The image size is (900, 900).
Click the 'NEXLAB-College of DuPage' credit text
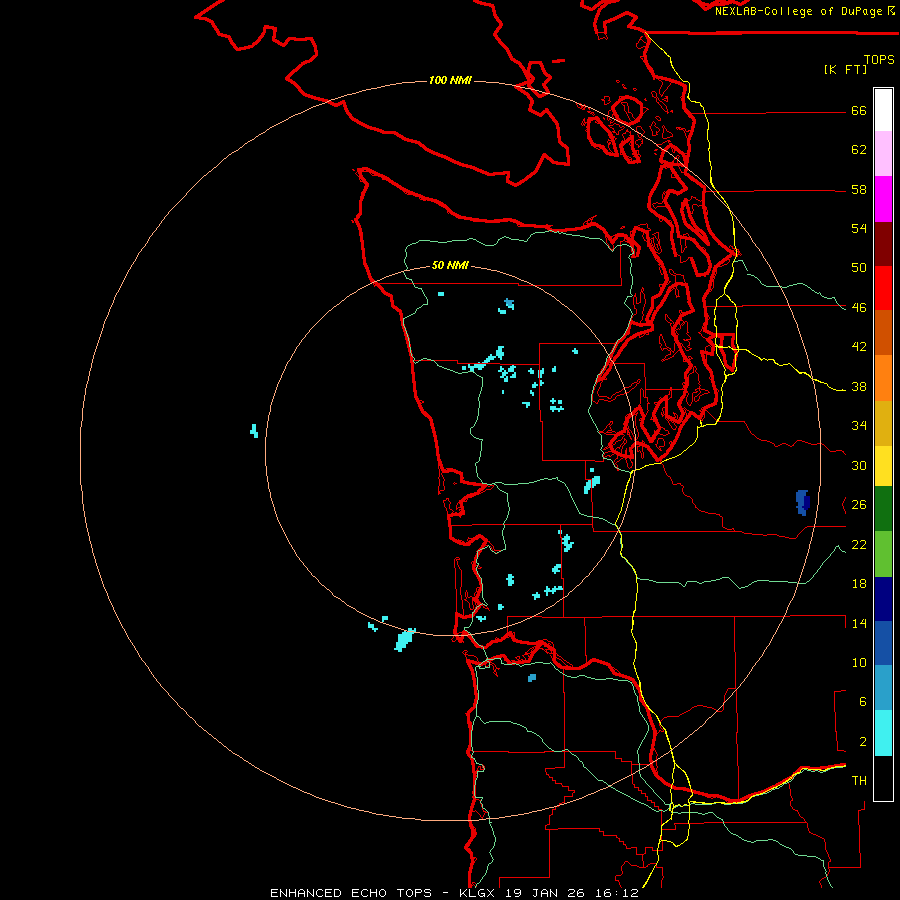tap(800, 11)
